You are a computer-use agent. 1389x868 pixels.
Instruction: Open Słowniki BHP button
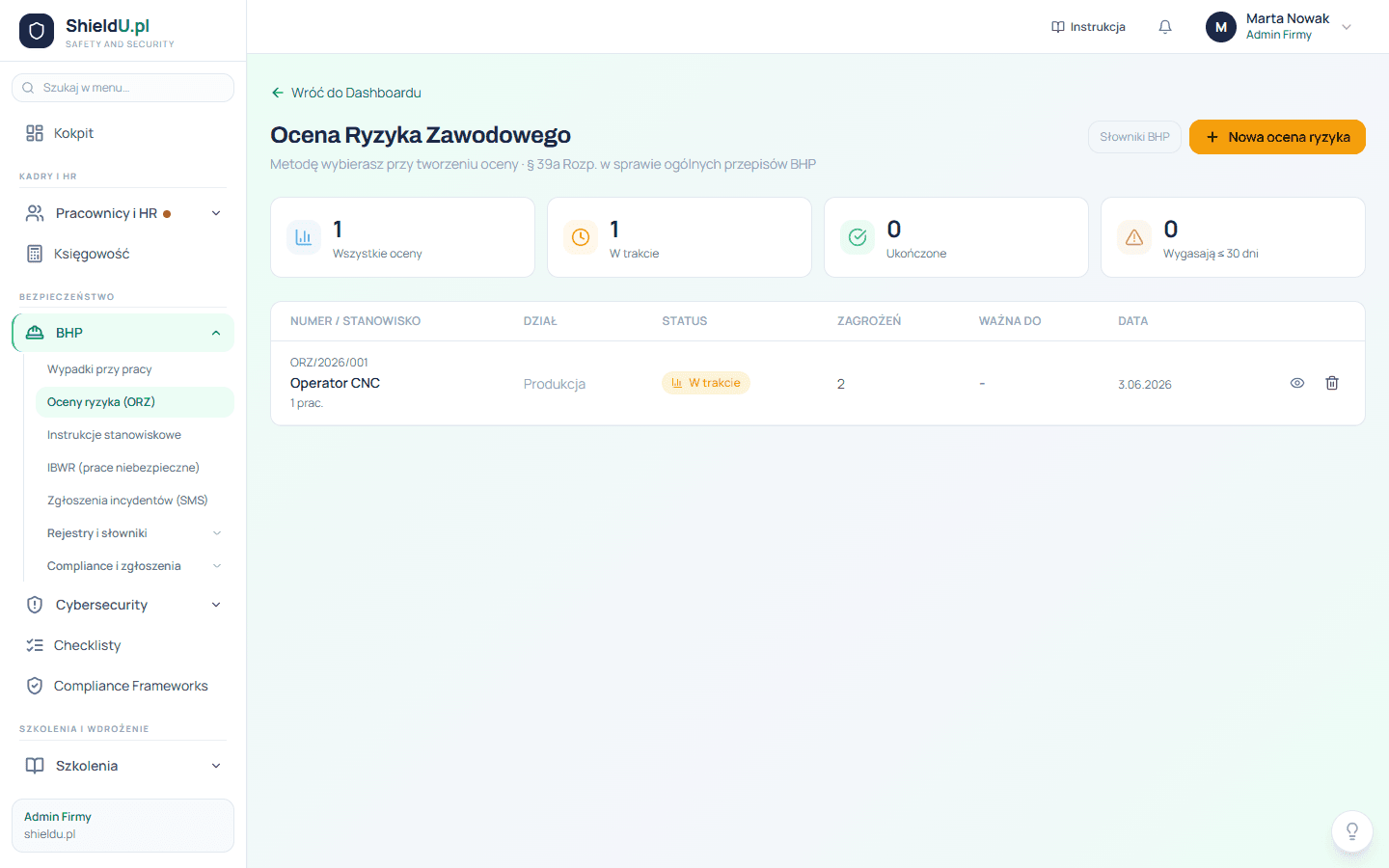(x=1134, y=137)
